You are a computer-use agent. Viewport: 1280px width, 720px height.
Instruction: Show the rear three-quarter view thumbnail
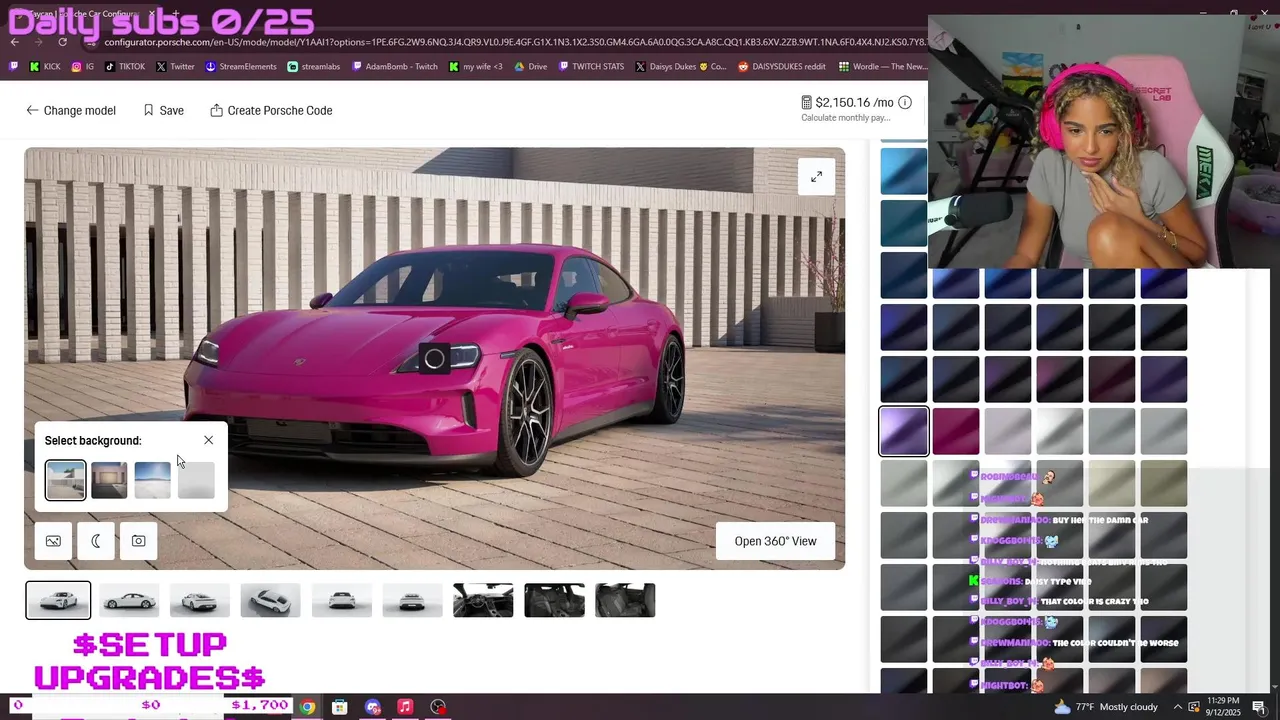coord(200,600)
